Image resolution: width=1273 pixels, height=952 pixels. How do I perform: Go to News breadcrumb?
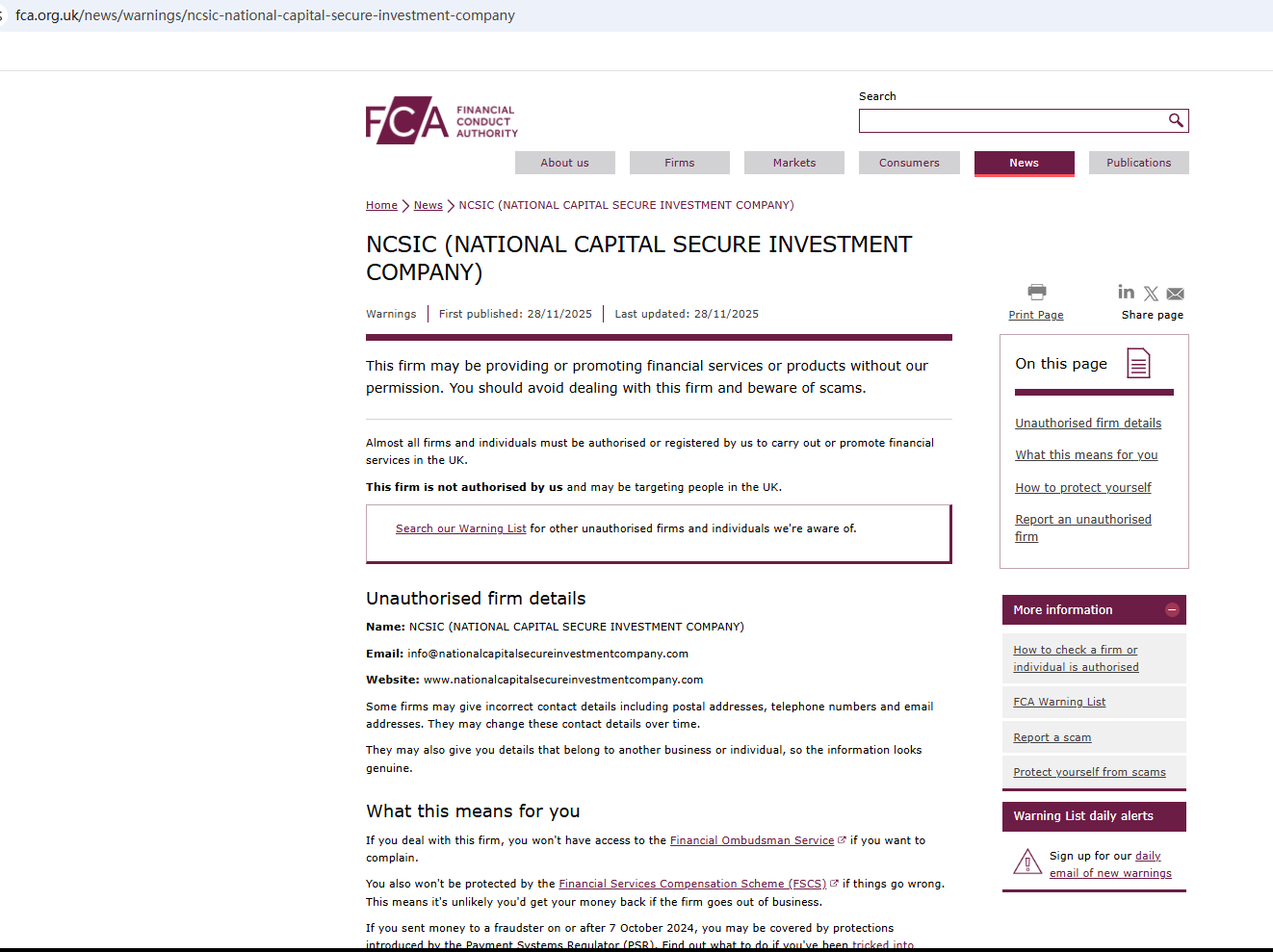point(429,205)
